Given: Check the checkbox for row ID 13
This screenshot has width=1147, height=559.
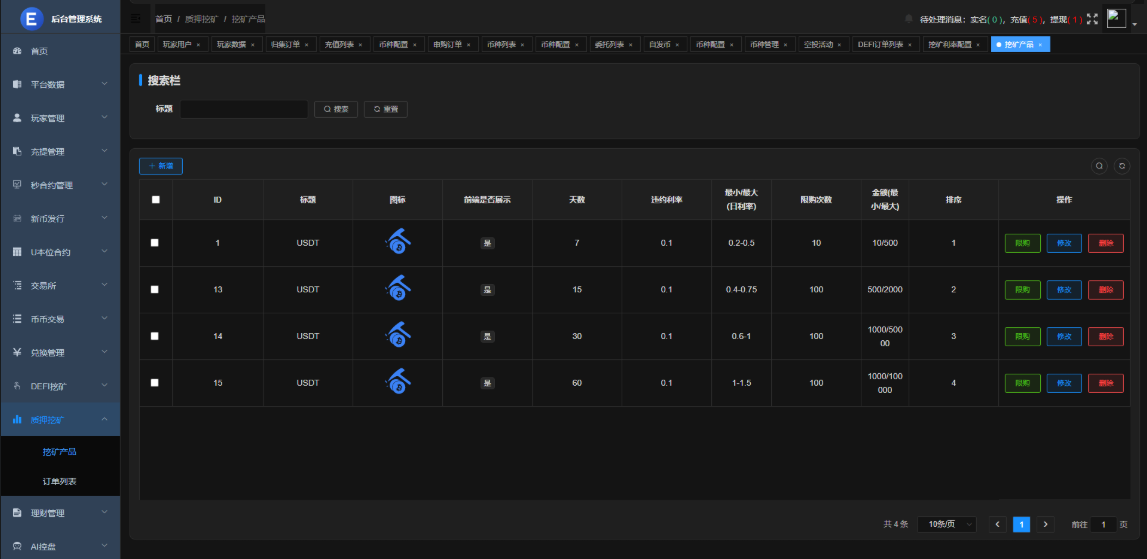Looking at the screenshot, I should [x=155, y=289].
